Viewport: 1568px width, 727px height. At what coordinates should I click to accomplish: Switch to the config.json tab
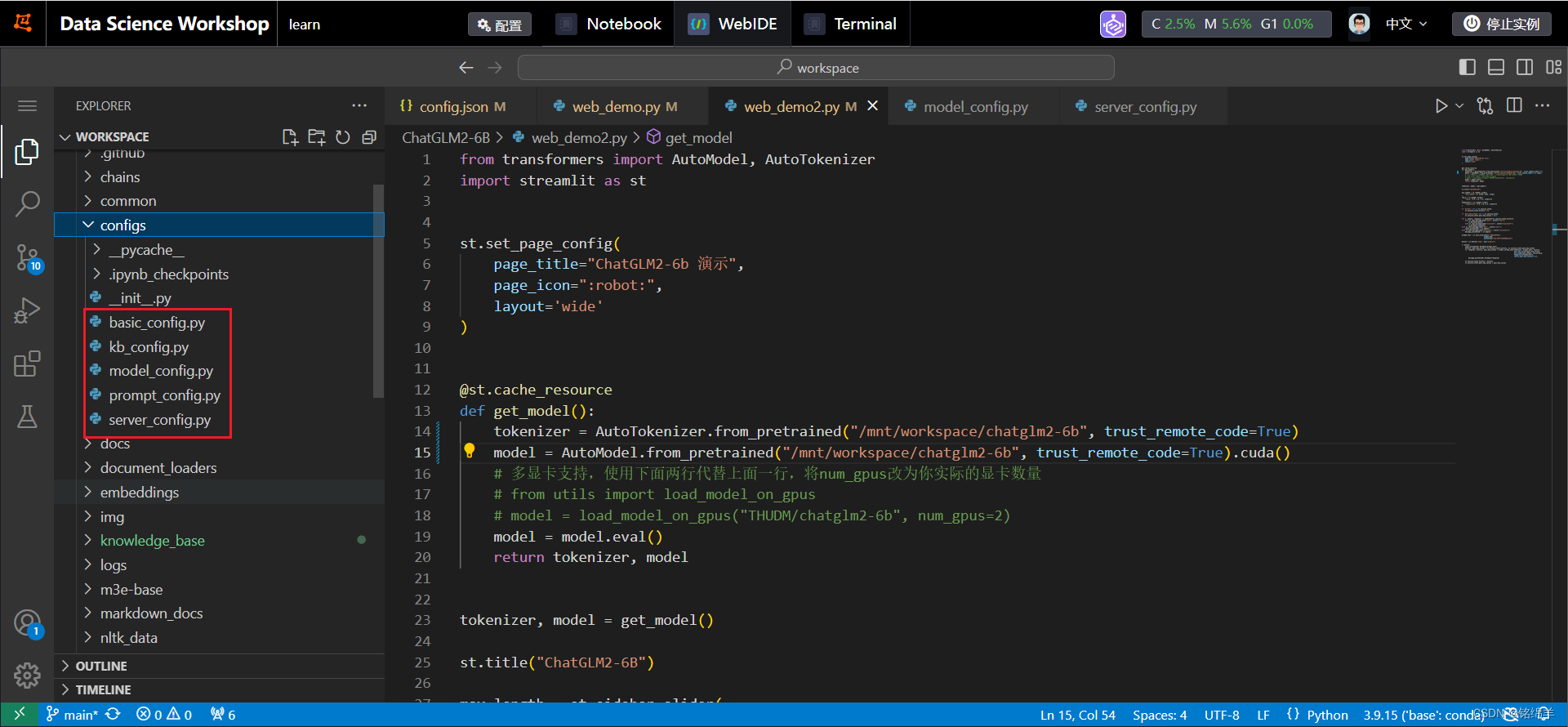tap(461, 106)
